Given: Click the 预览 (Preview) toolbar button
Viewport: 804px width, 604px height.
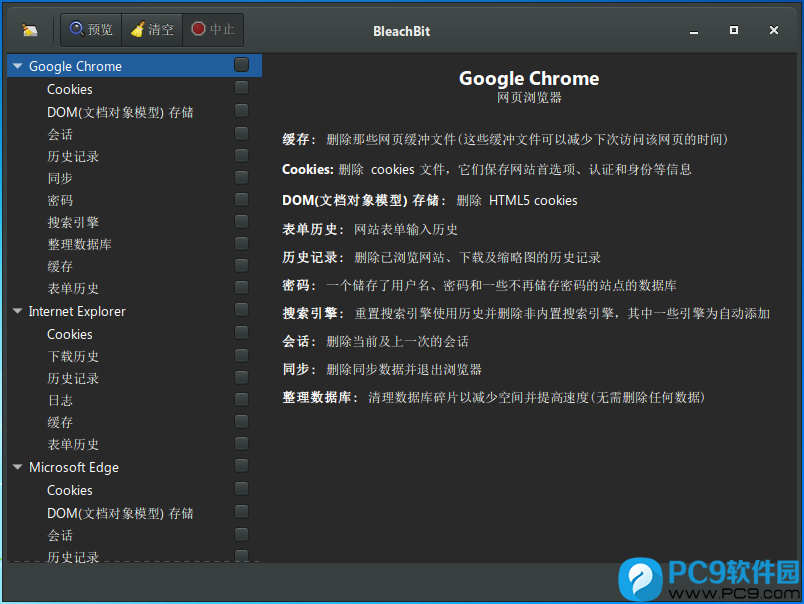Looking at the screenshot, I should click(91, 30).
